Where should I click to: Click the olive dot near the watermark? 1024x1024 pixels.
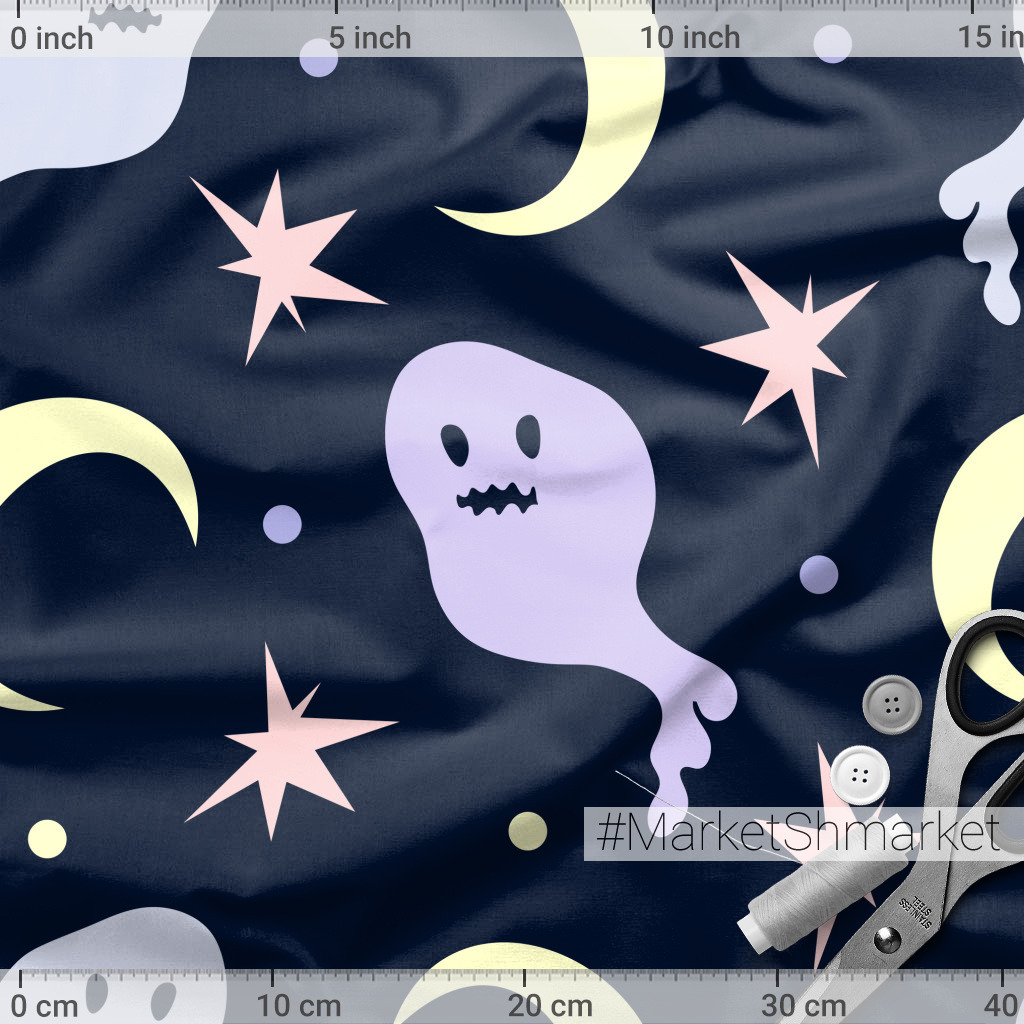pyautogui.click(x=527, y=830)
